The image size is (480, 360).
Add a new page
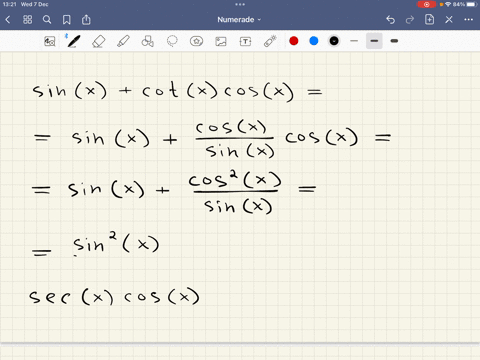pos(429,19)
